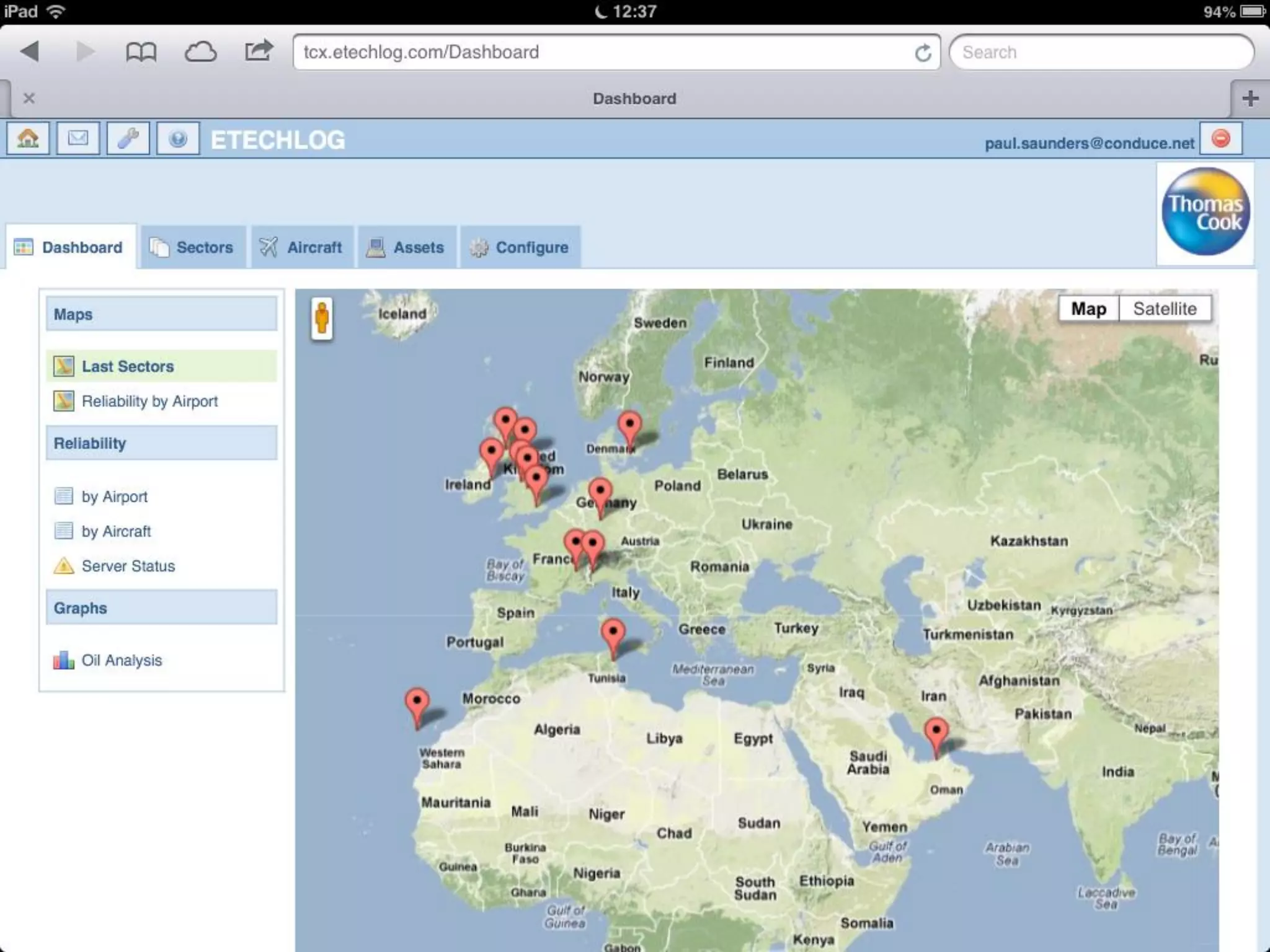This screenshot has height=952, width=1270.
Task: Select the Map view toggle
Action: tap(1088, 309)
